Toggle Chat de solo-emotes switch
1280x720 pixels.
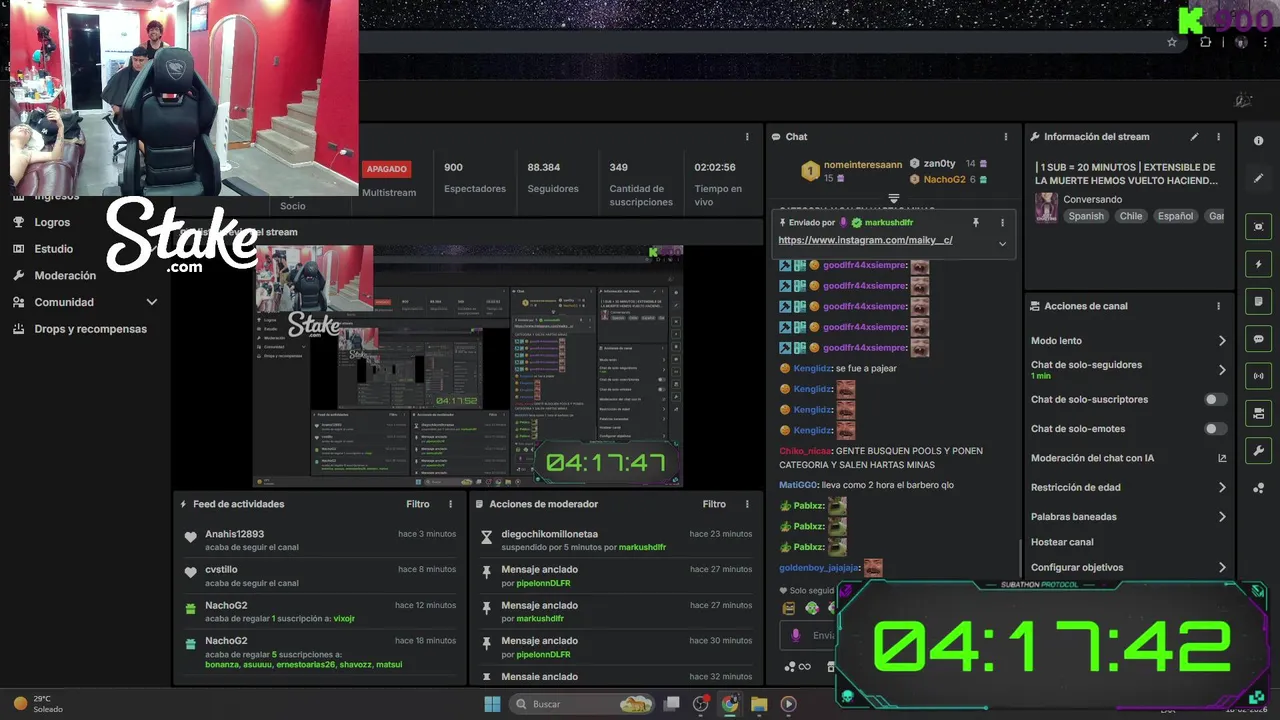(x=1215, y=429)
